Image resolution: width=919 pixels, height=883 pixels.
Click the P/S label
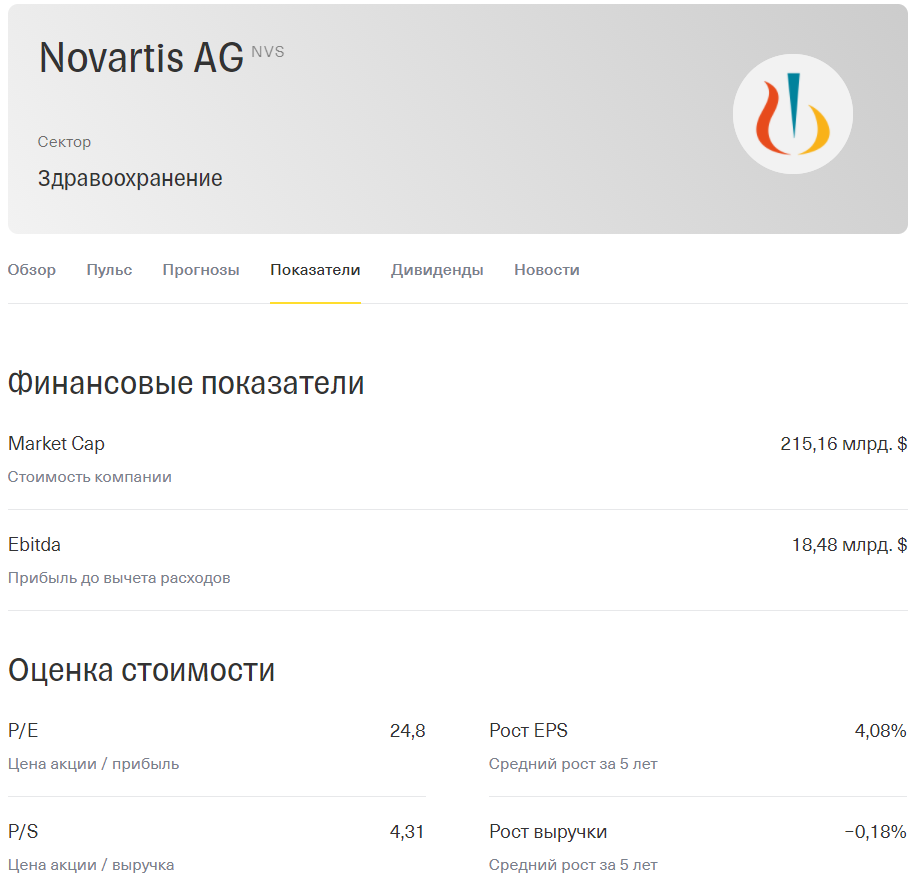(23, 831)
